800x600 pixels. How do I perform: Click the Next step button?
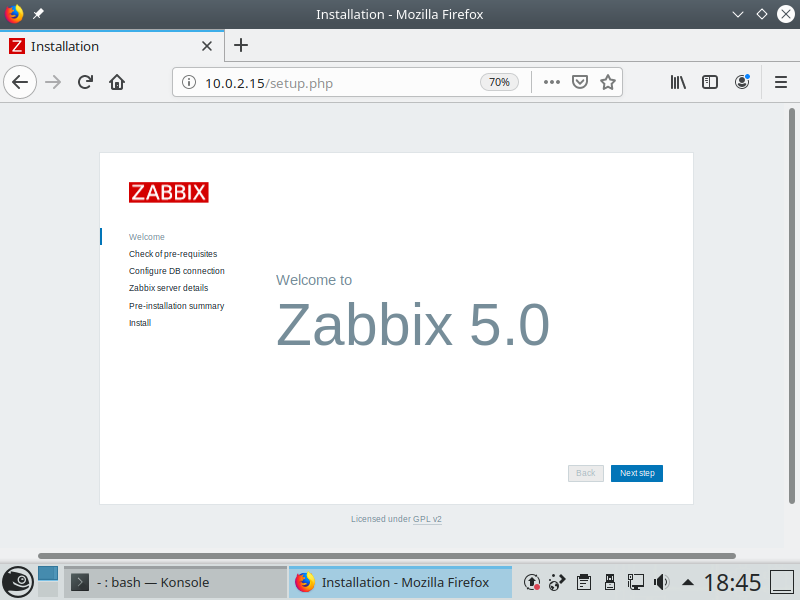[636, 473]
